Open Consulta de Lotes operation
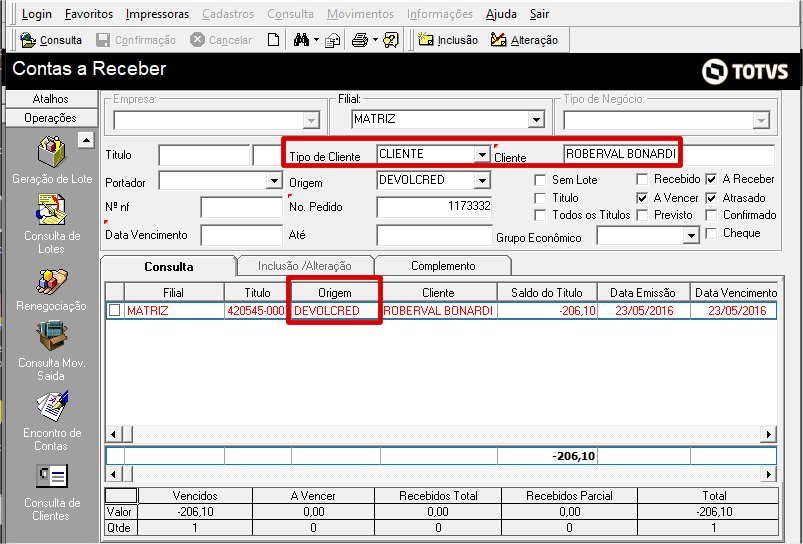The height and width of the screenshot is (544, 803). tap(52, 224)
